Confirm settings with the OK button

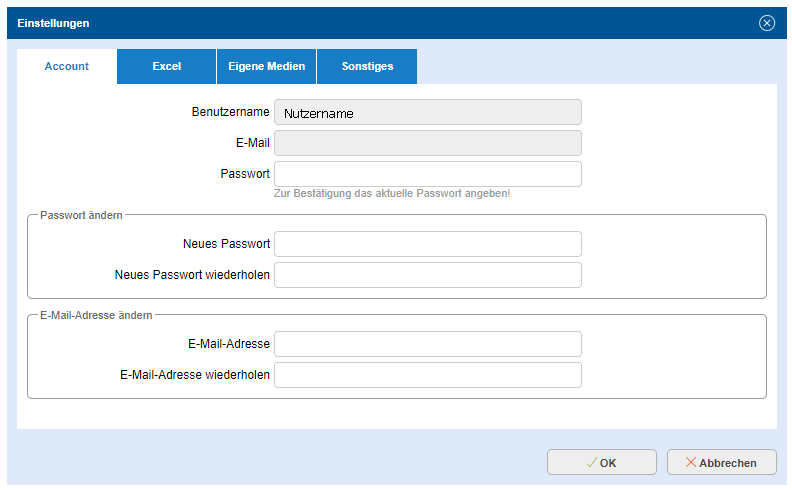[601, 462]
